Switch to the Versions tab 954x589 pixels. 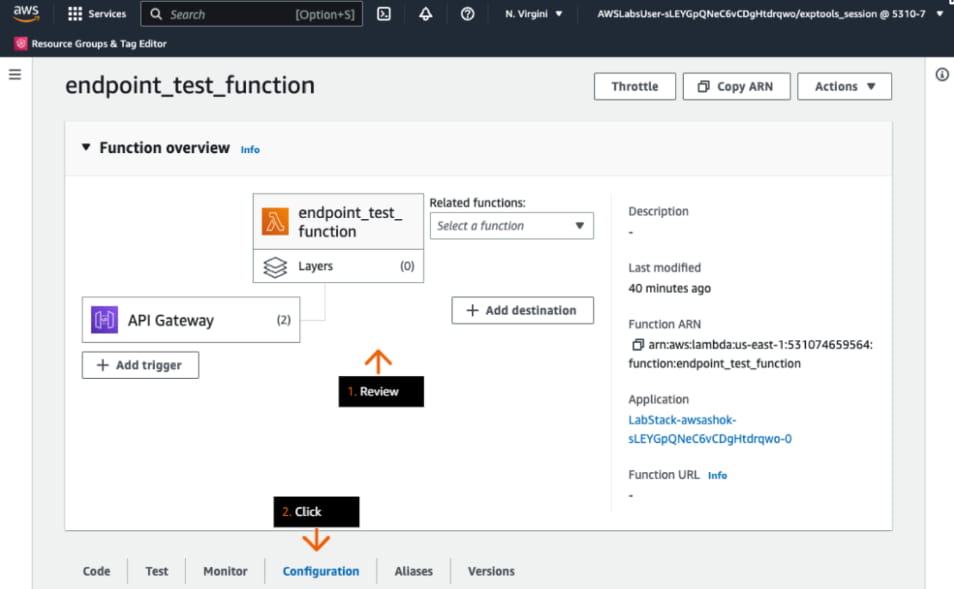click(491, 571)
